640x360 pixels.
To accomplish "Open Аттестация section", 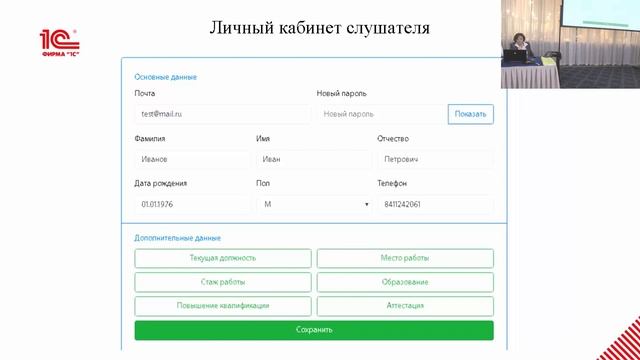I will point(405,306).
